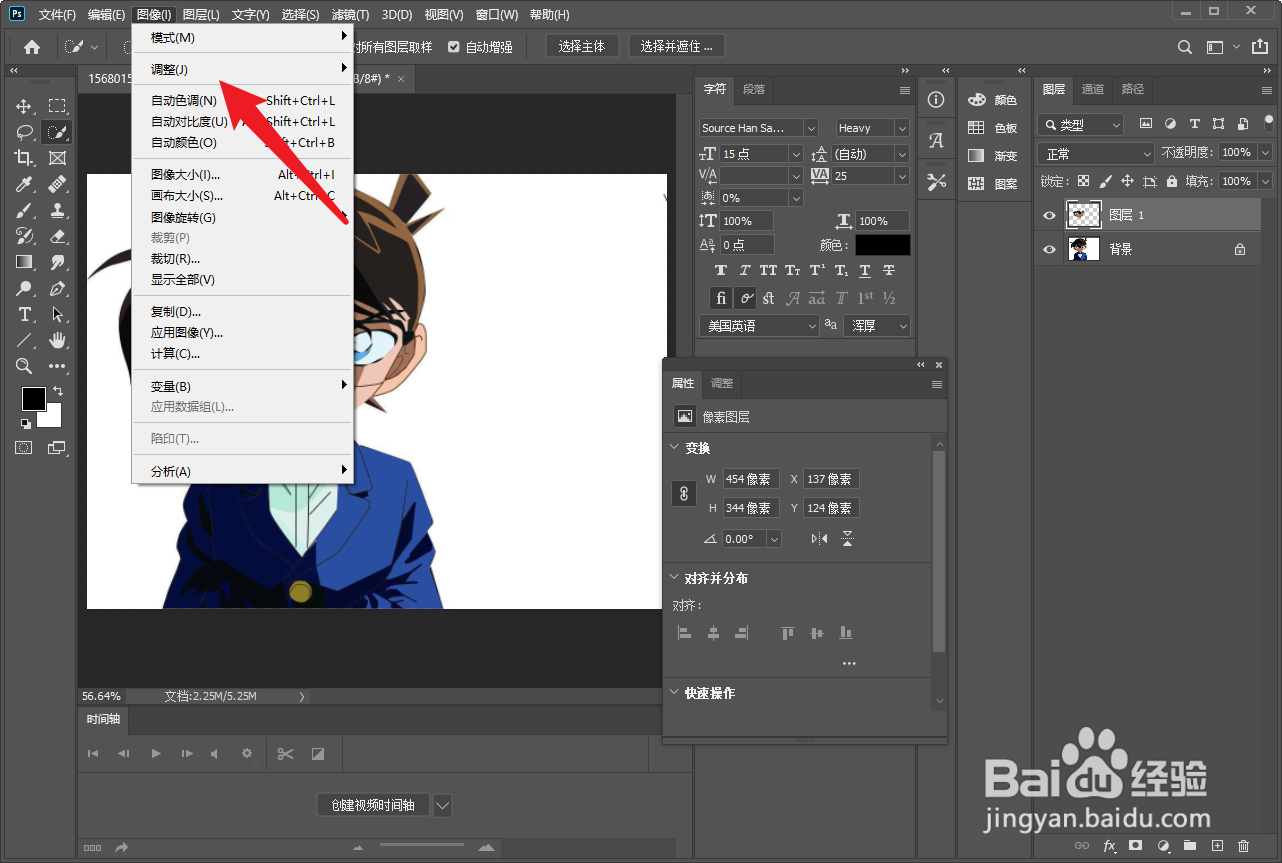Click the 选择主体 button
Viewport: 1282px width, 863px height.
582,47
